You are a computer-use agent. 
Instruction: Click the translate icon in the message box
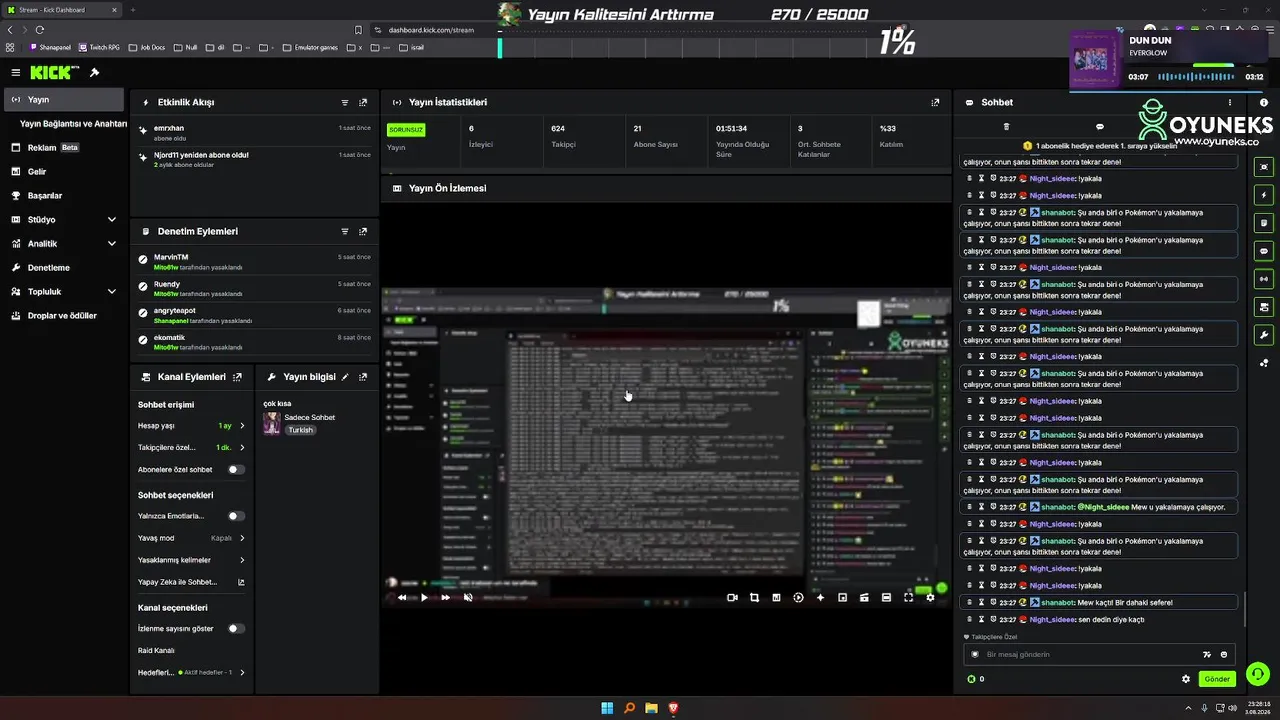tap(1206, 654)
